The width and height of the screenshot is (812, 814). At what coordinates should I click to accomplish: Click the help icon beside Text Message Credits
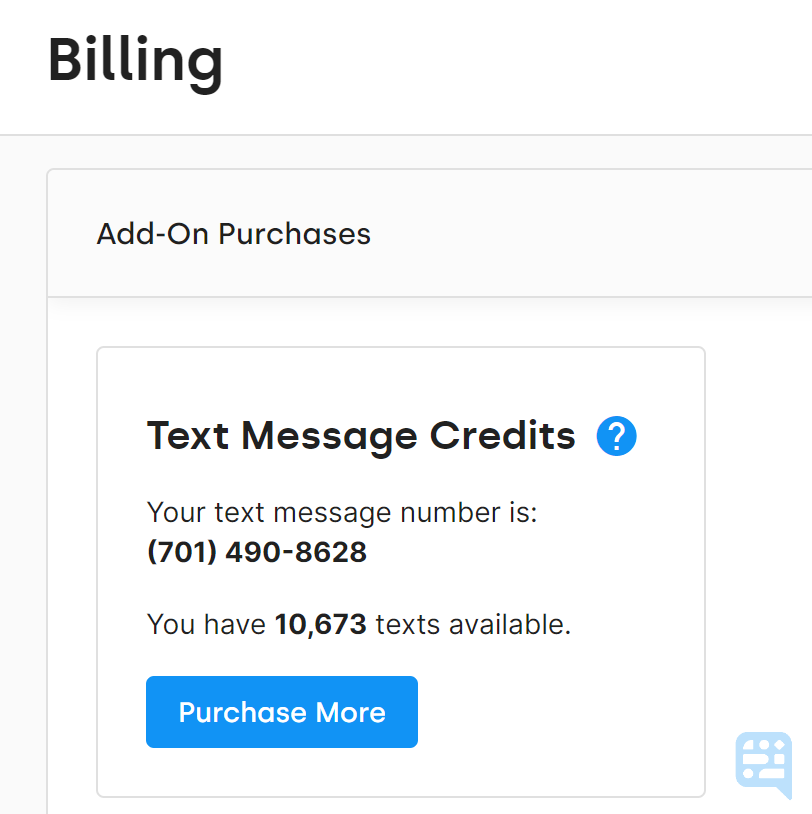pyautogui.click(x=616, y=436)
